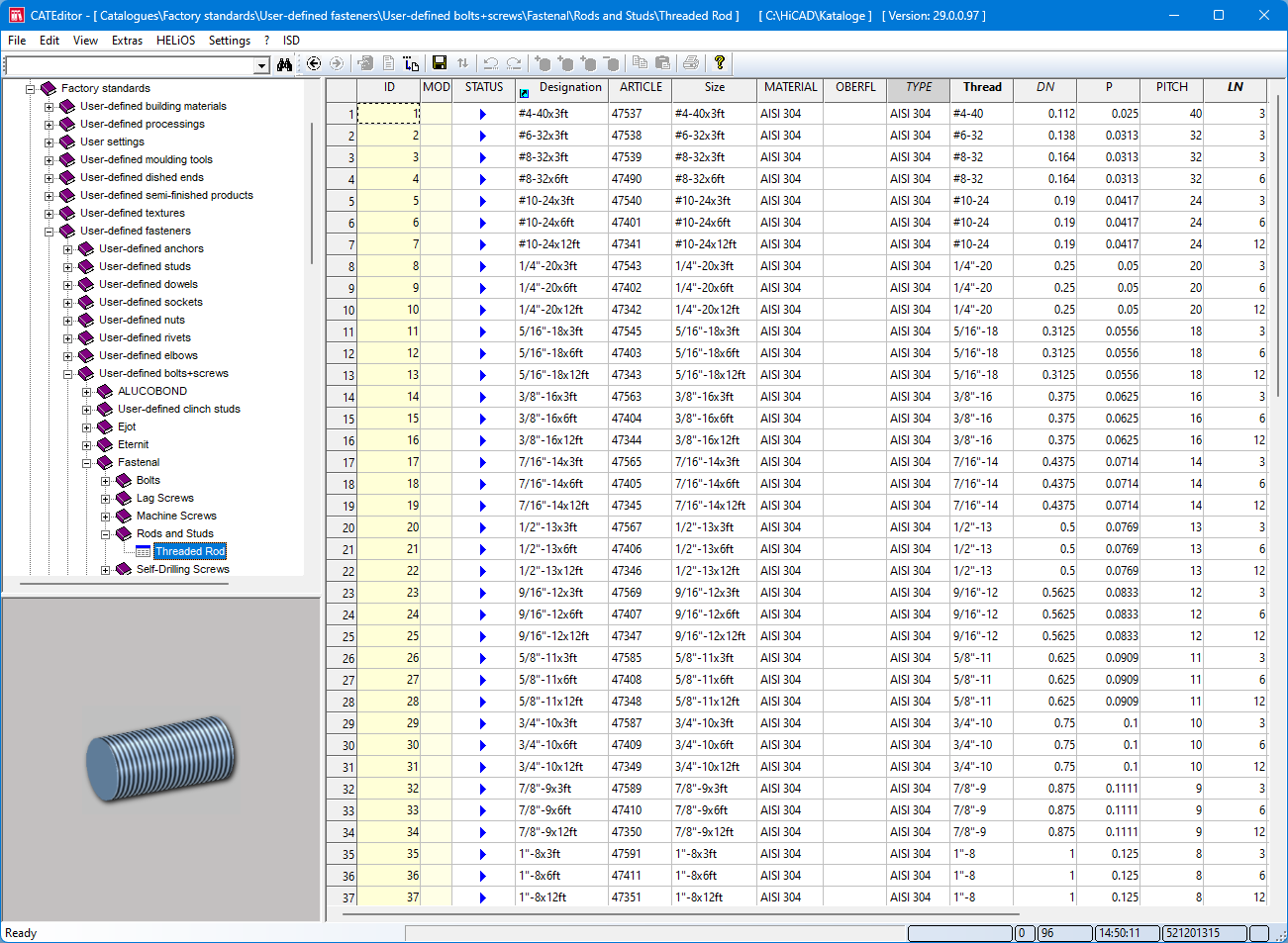
Task: Click the link icon in Designation header
Action: (524, 93)
